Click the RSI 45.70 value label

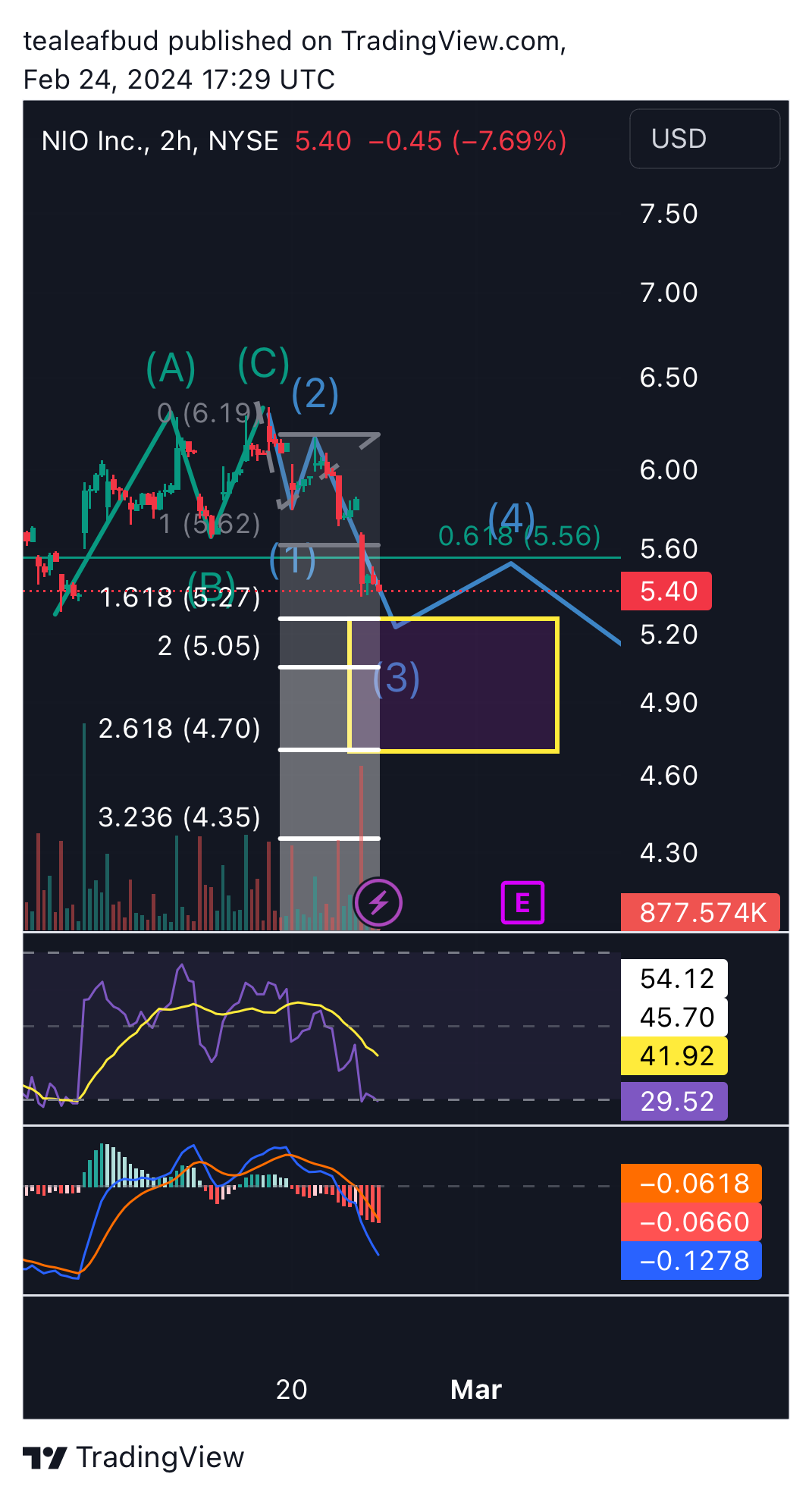(x=674, y=1017)
